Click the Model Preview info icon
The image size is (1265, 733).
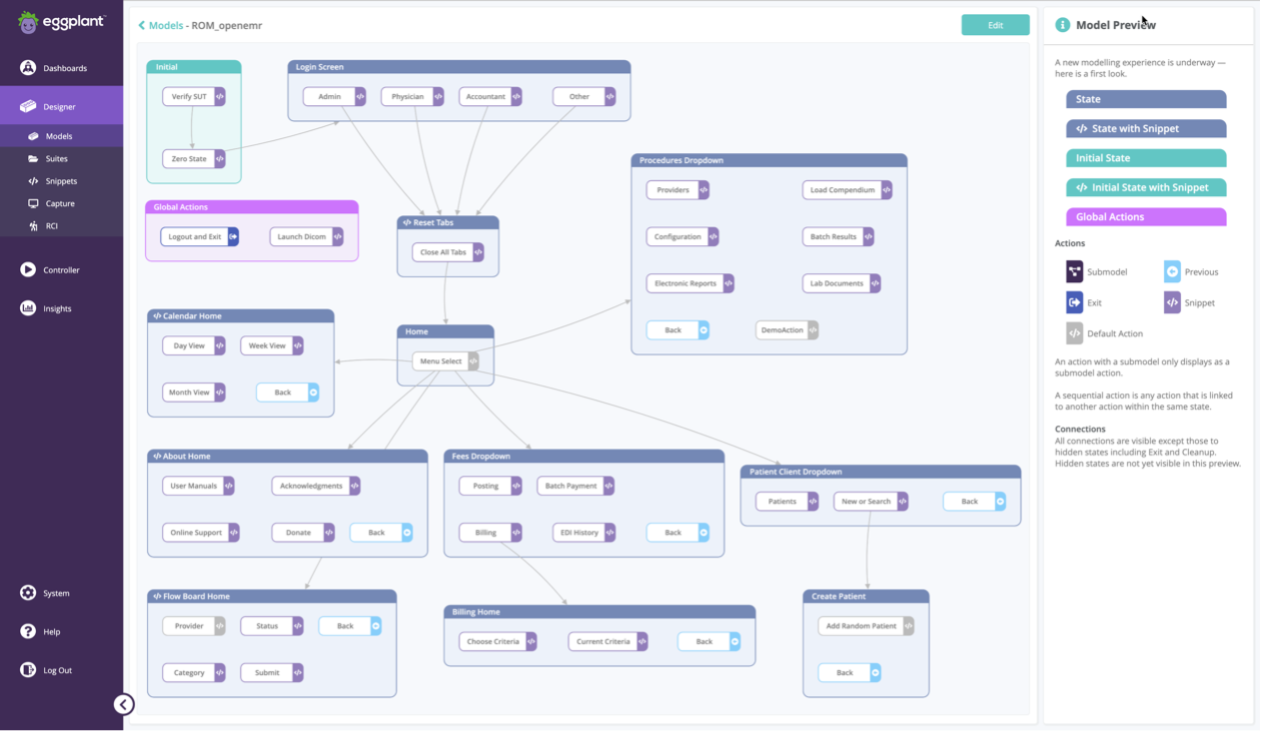point(1063,25)
